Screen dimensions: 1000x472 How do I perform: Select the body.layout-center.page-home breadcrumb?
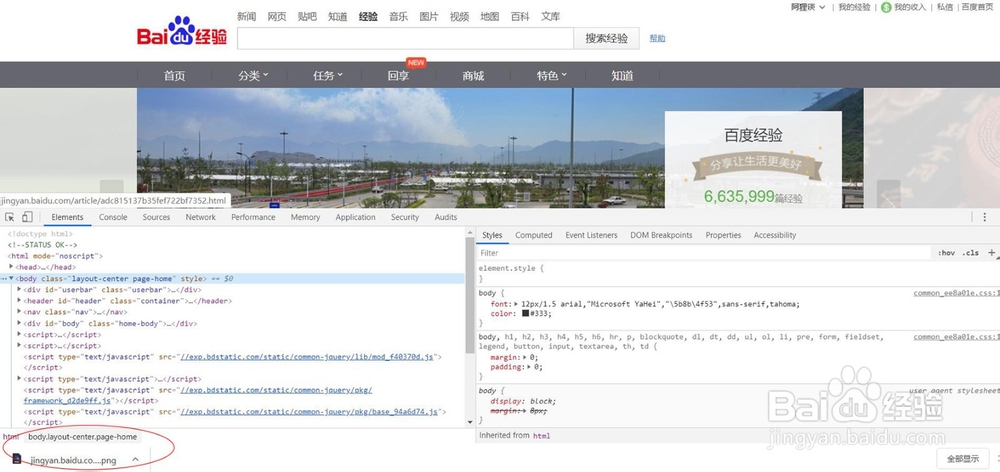tap(82, 437)
